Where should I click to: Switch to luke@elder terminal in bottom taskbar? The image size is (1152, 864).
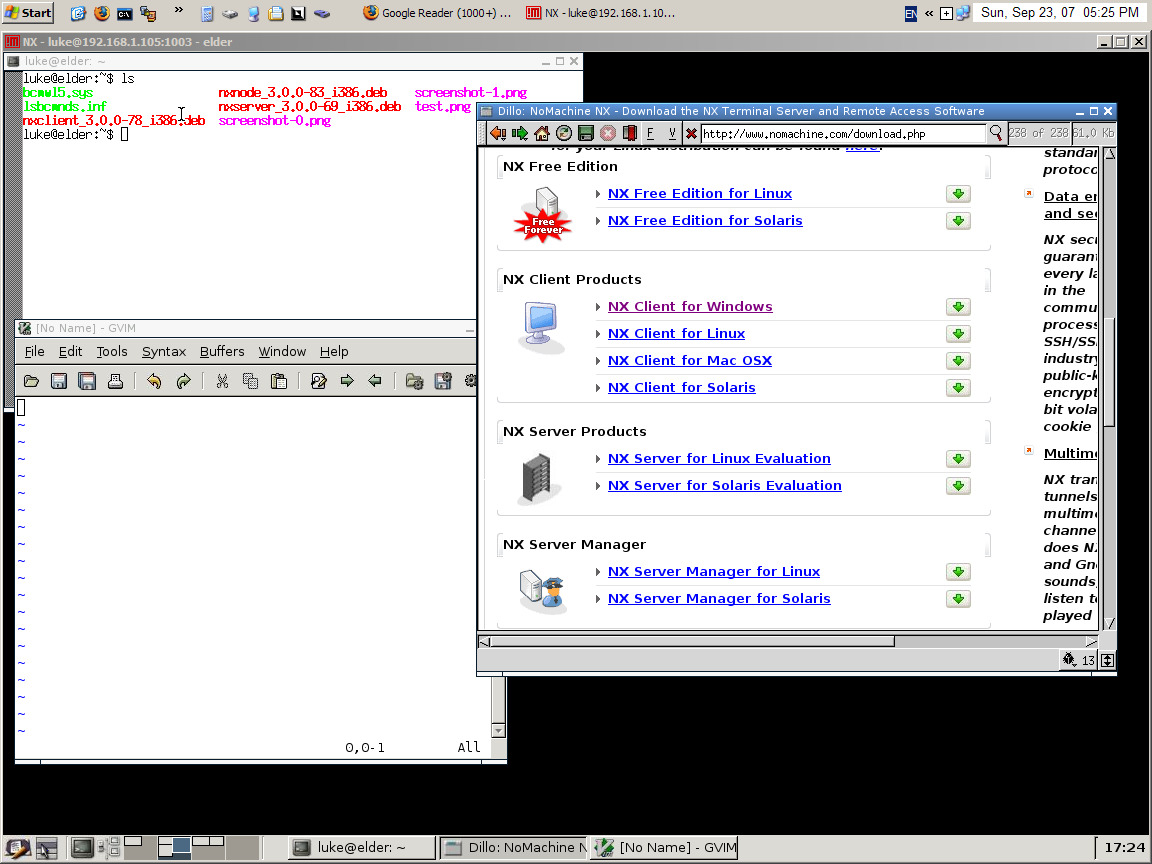[361, 847]
